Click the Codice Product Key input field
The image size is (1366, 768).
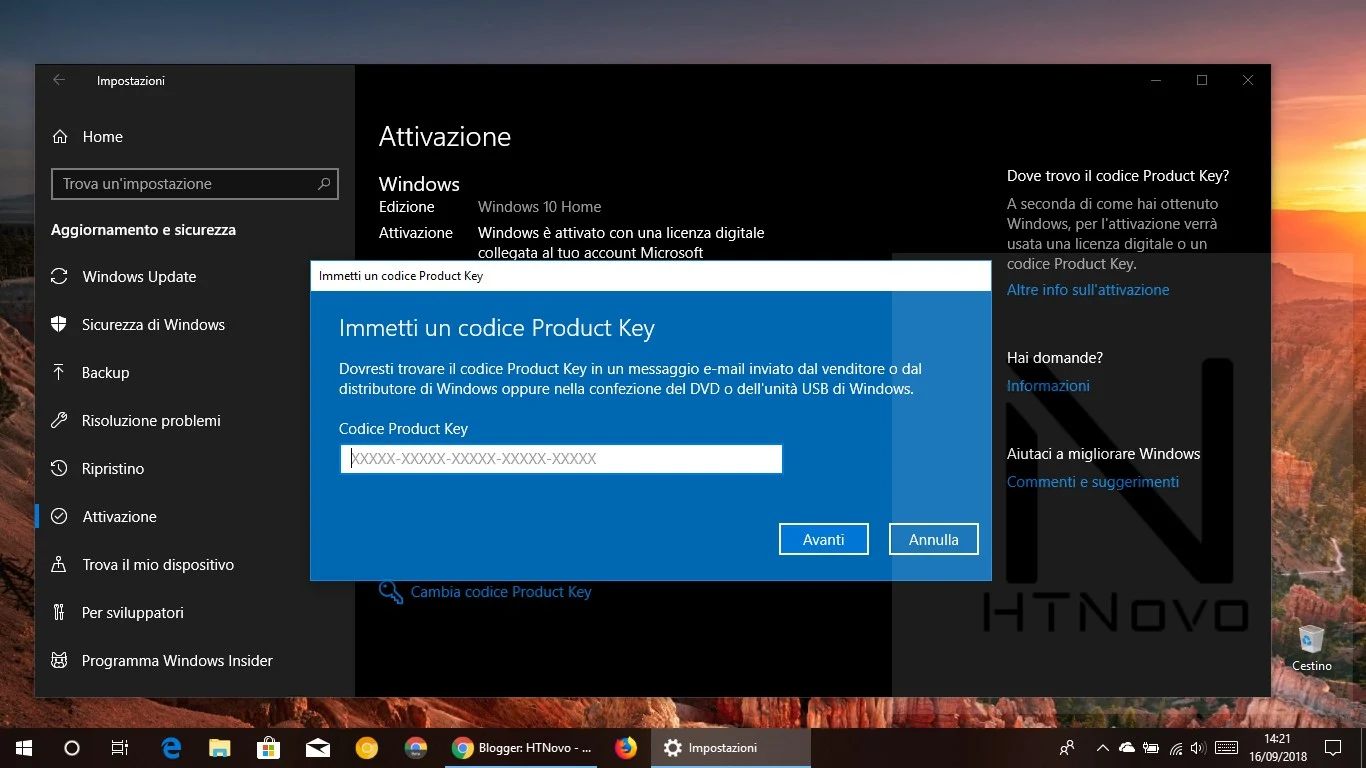click(561, 459)
